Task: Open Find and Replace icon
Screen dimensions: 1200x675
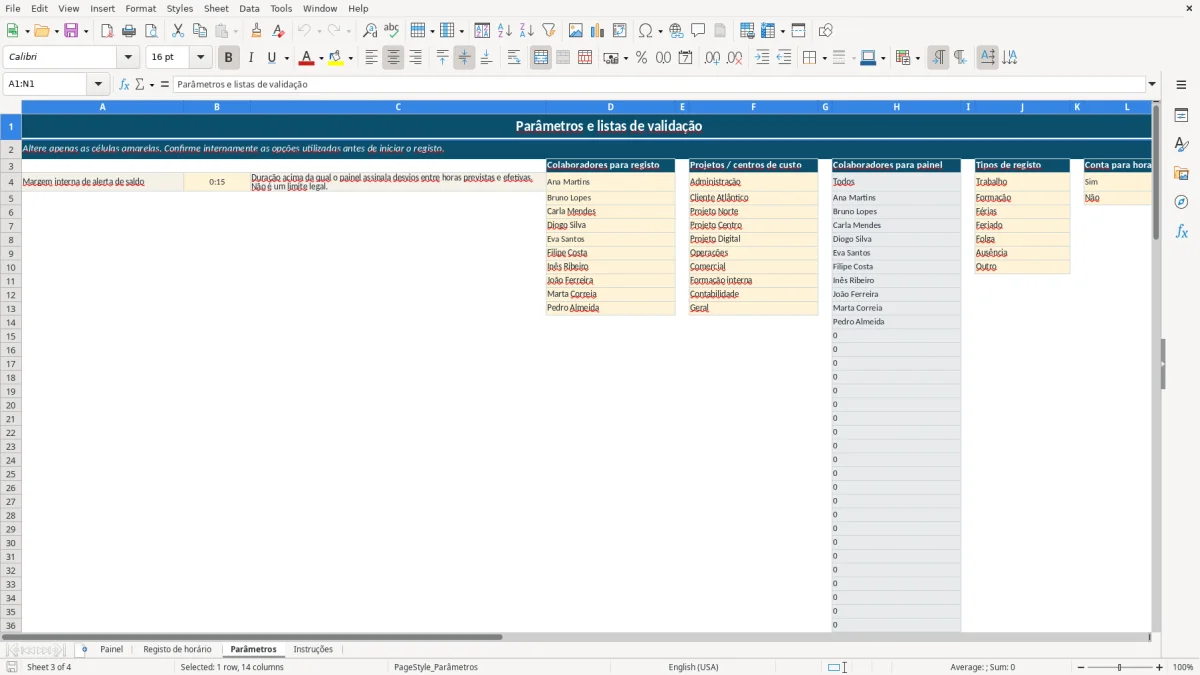Action: tap(370, 31)
